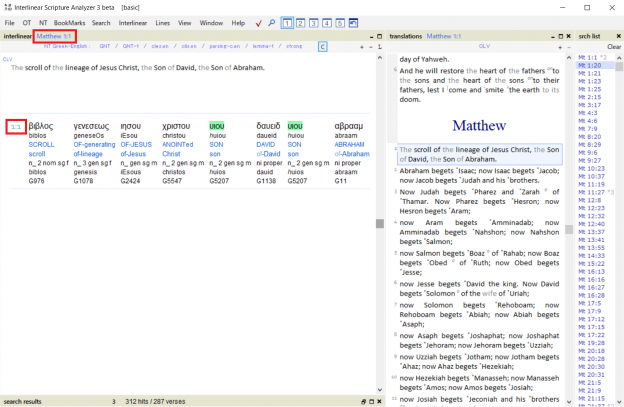Image resolution: width=624 pixels, height=407 pixels.
Task: Open the Window menu
Action: click(211, 23)
